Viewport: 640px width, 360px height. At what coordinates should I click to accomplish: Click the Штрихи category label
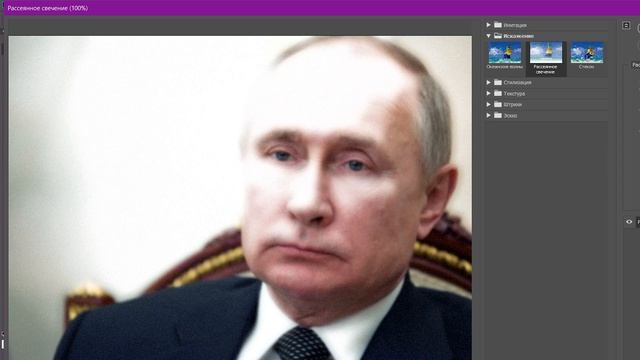(x=512, y=105)
